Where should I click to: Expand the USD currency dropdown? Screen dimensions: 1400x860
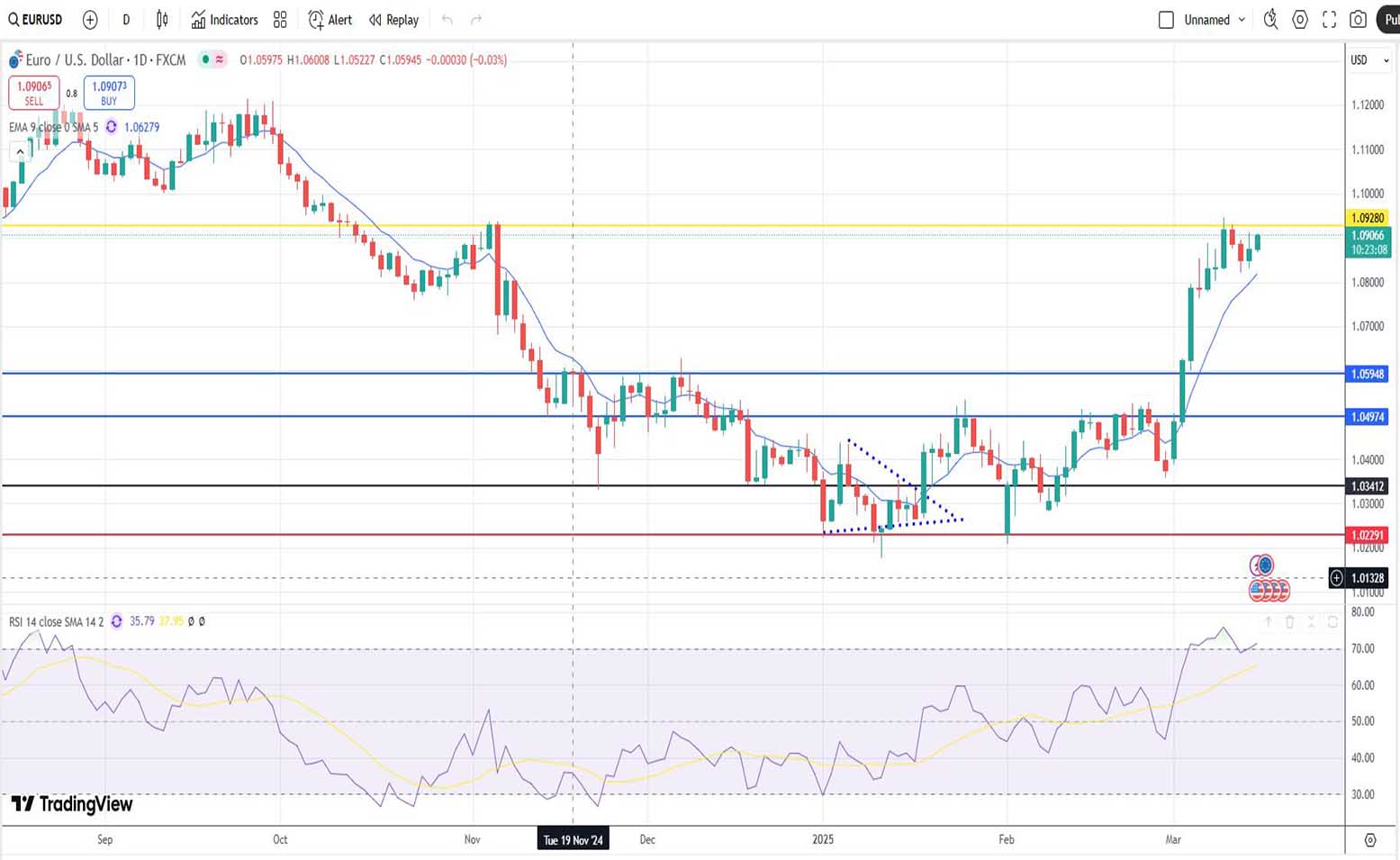(1369, 60)
